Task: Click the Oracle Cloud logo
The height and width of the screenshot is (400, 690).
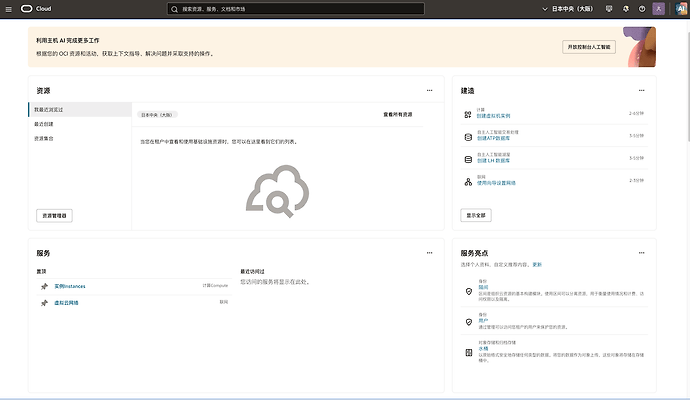Action: (36, 8)
